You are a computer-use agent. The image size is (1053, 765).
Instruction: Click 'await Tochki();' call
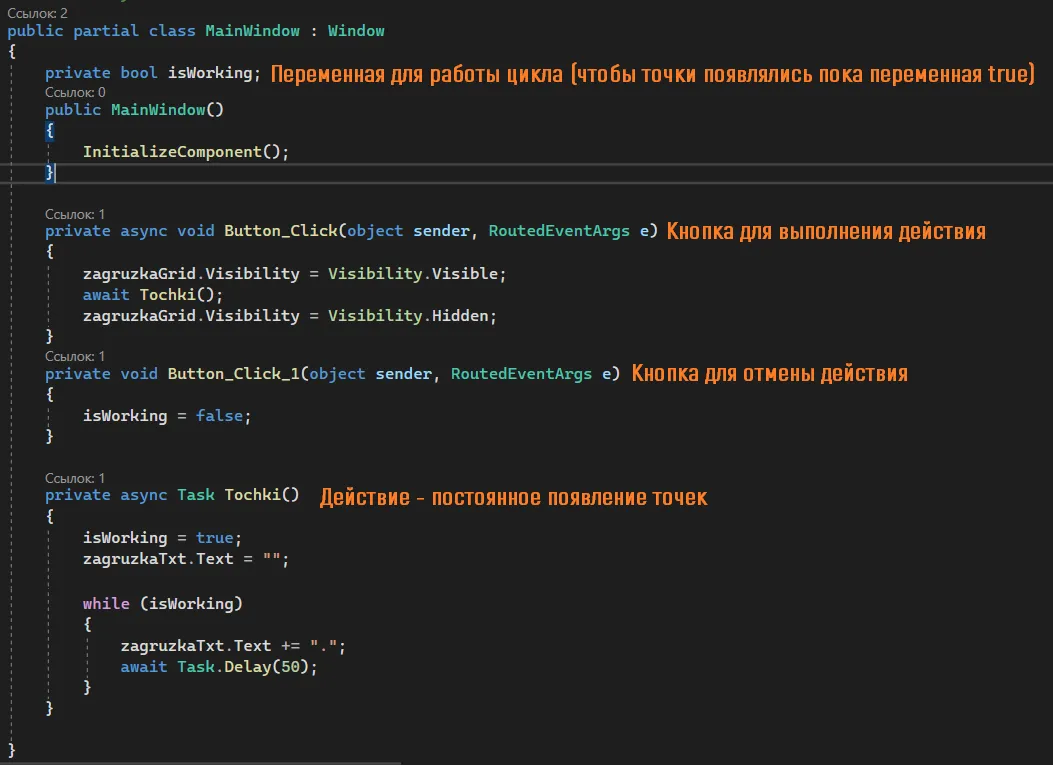(x=152, y=295)
